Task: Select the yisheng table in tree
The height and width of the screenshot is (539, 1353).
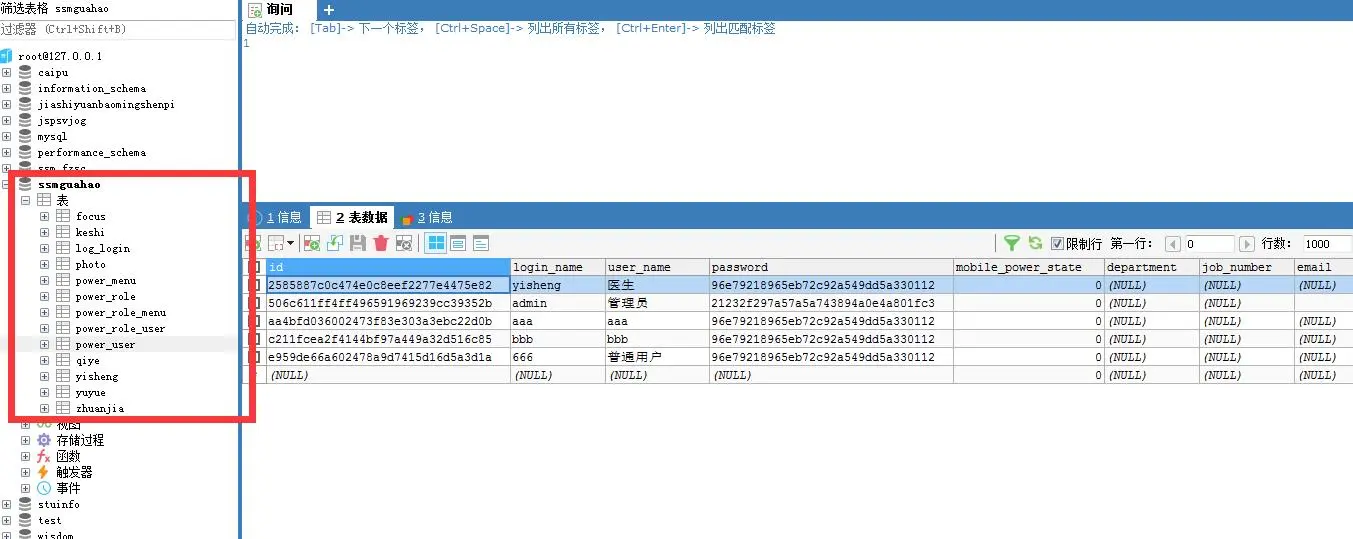Action: click(97, 376)
